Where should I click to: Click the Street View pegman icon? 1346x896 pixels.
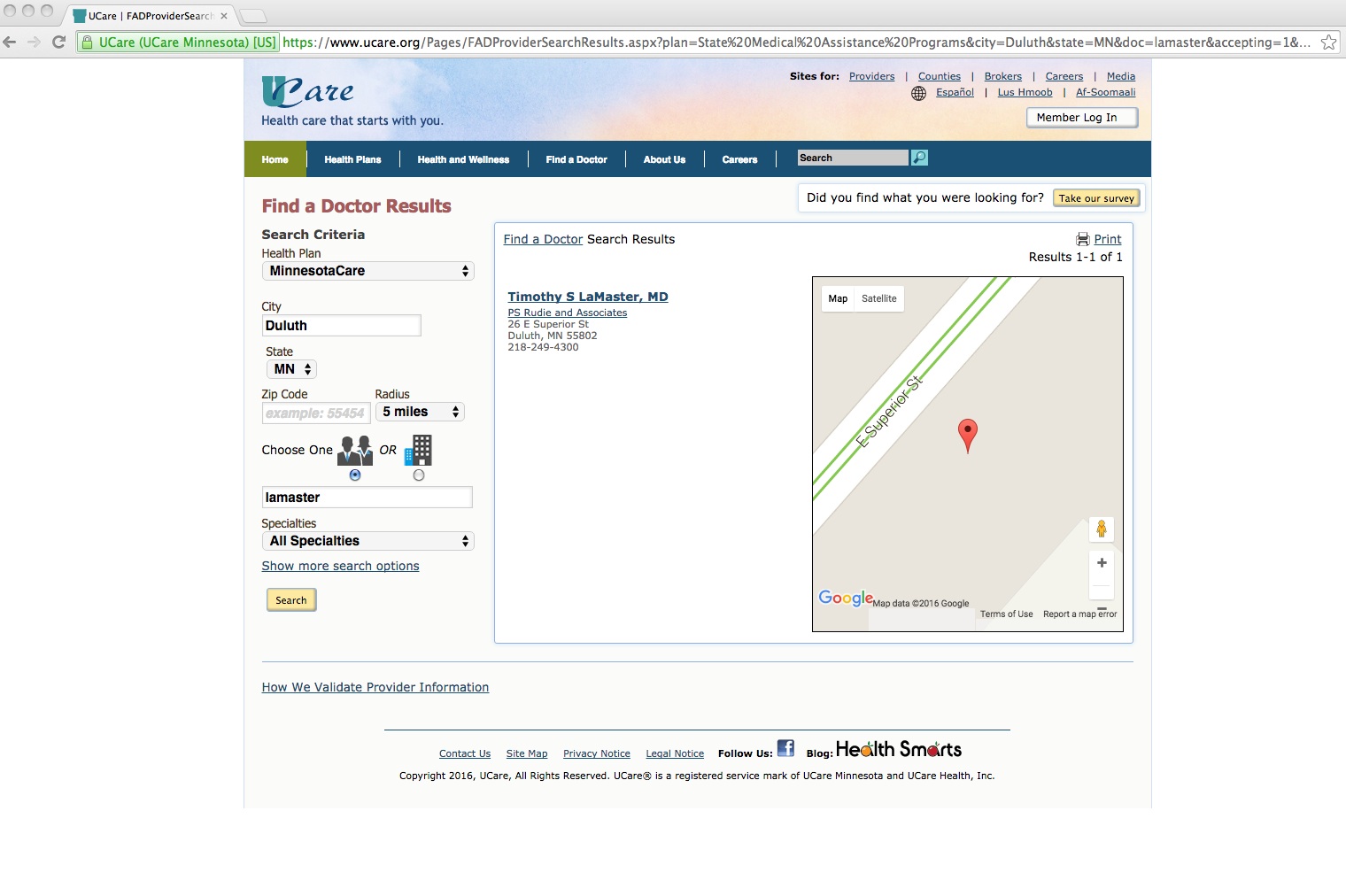point(1102,529)
